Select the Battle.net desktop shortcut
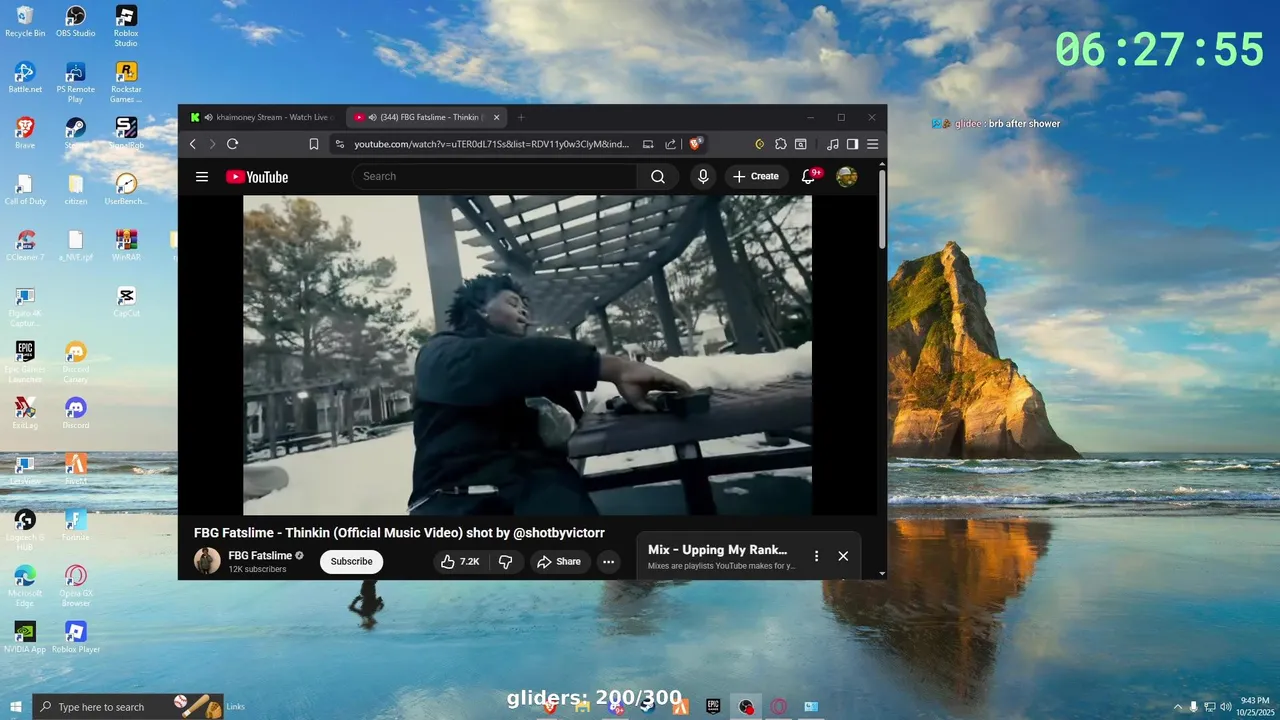This screenshot has height=720, width=1280. [x=25, y=77]
